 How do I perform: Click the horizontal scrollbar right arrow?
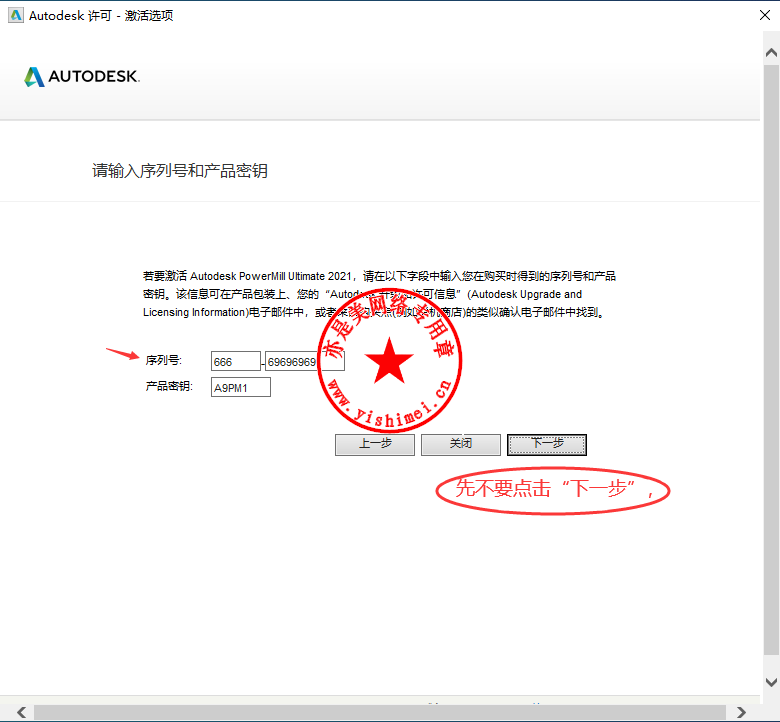pos(741,712)
